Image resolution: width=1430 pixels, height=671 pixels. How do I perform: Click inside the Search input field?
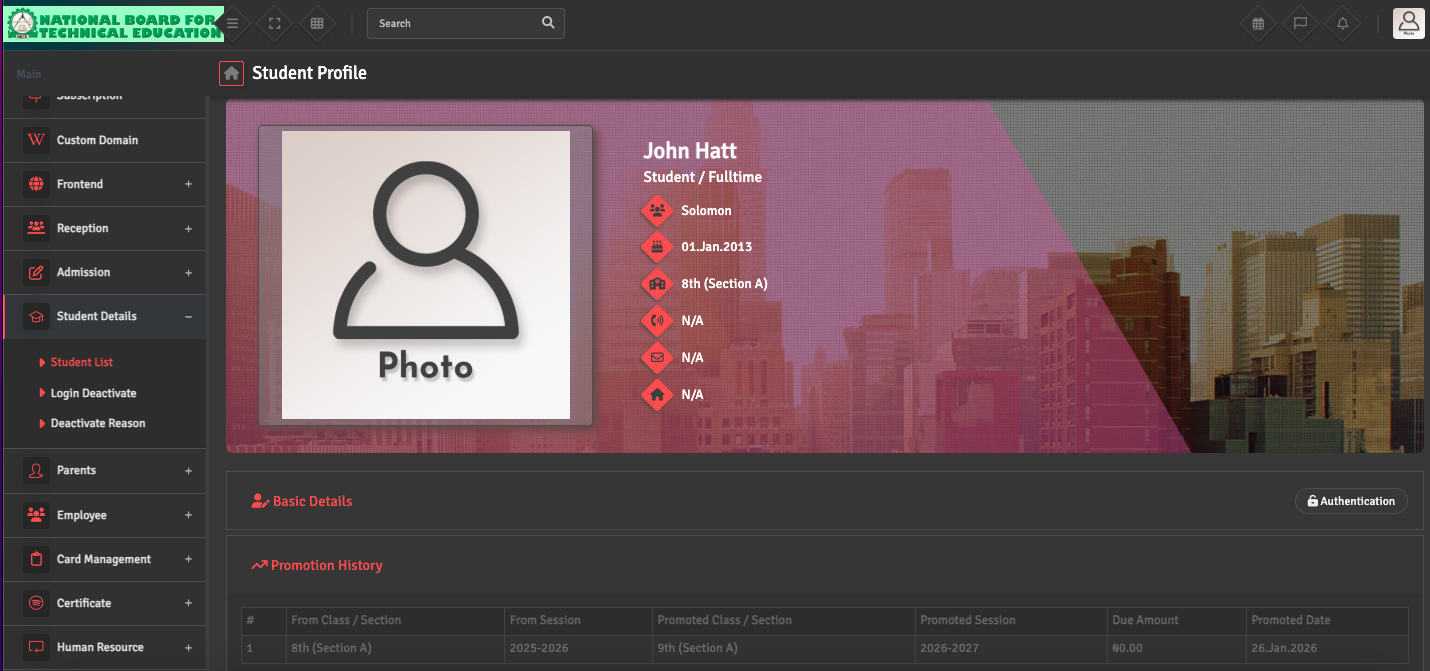452,23
